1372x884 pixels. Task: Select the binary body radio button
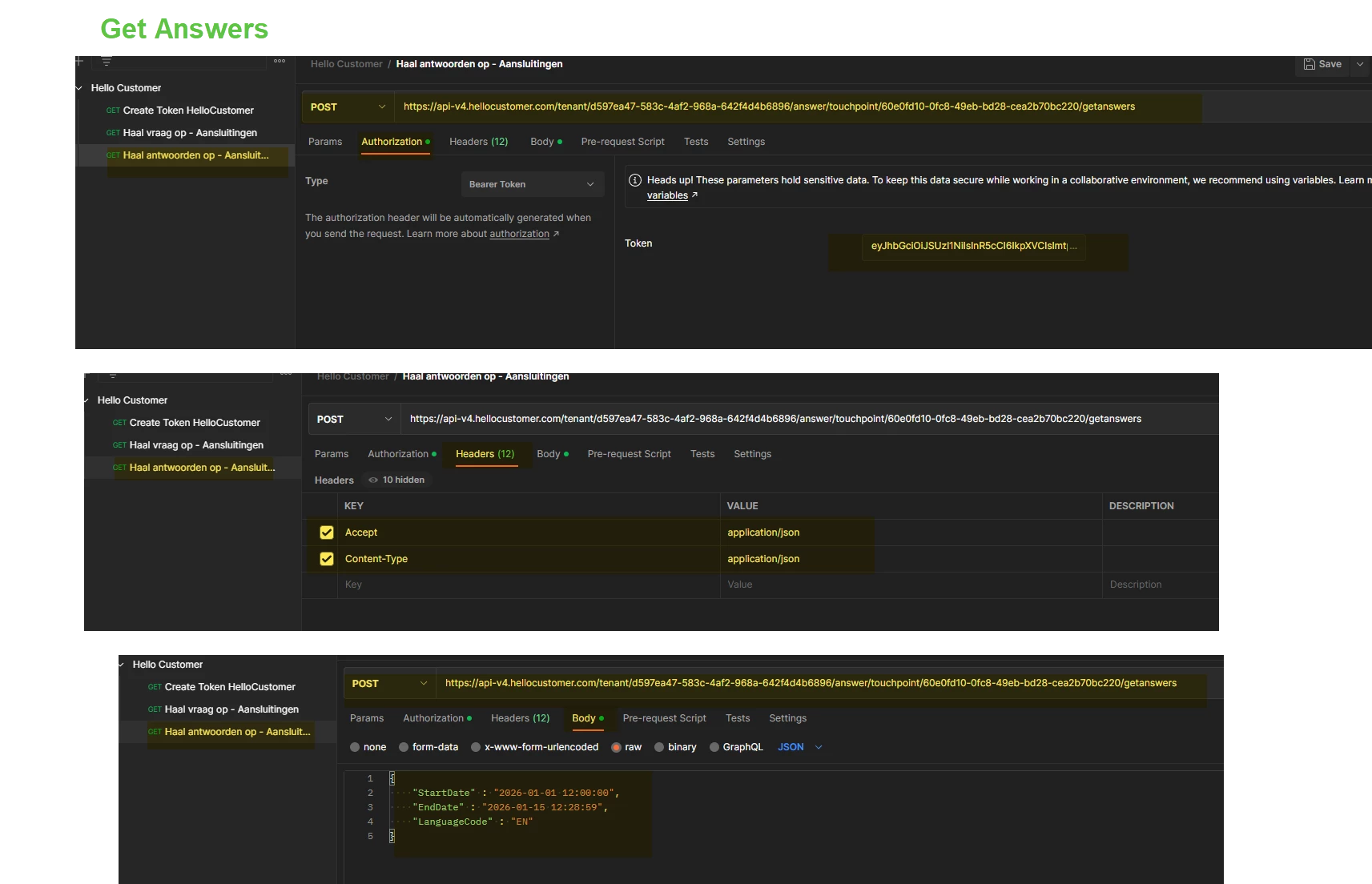click(659, 747)
